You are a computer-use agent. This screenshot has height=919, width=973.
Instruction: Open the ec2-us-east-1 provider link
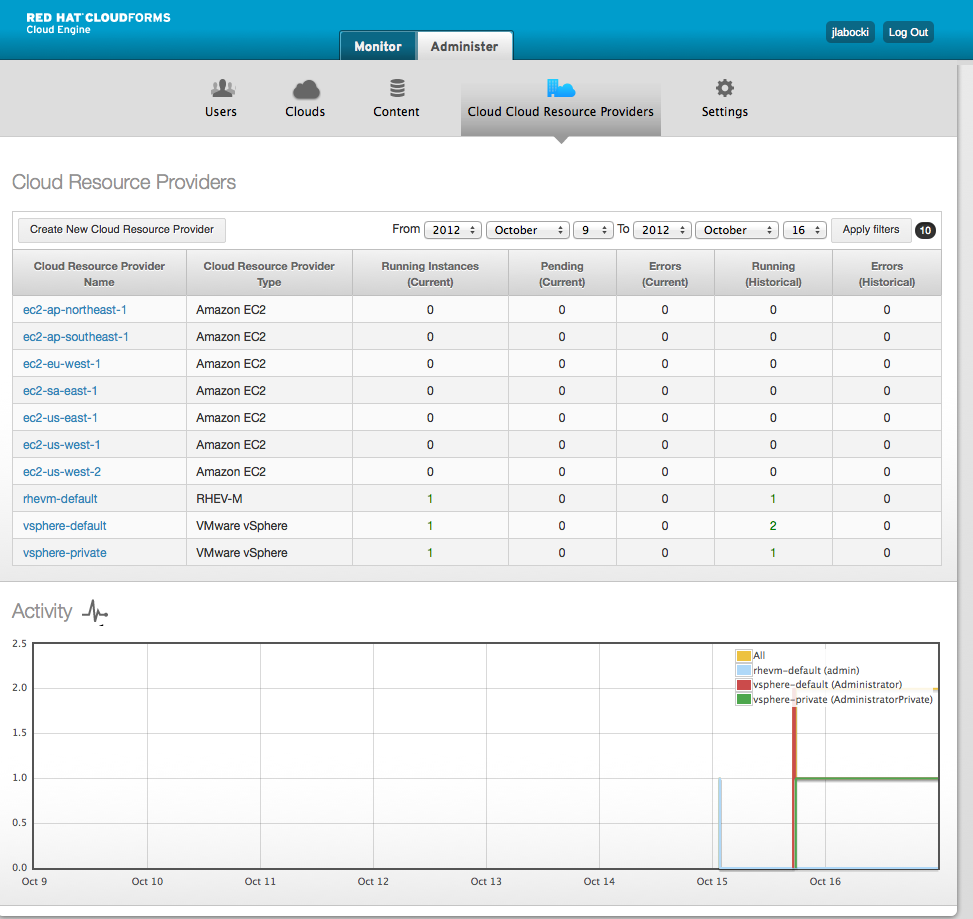coord(60,418)
